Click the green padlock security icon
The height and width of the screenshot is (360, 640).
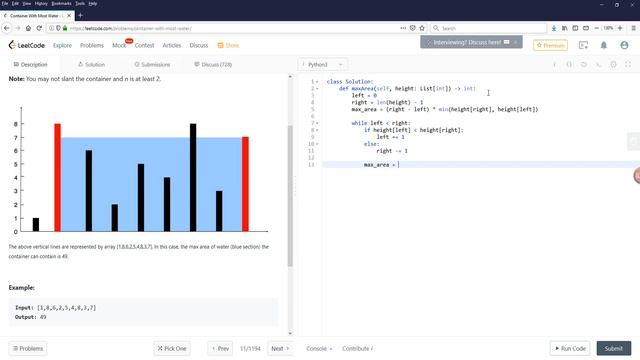pos(65,28)
